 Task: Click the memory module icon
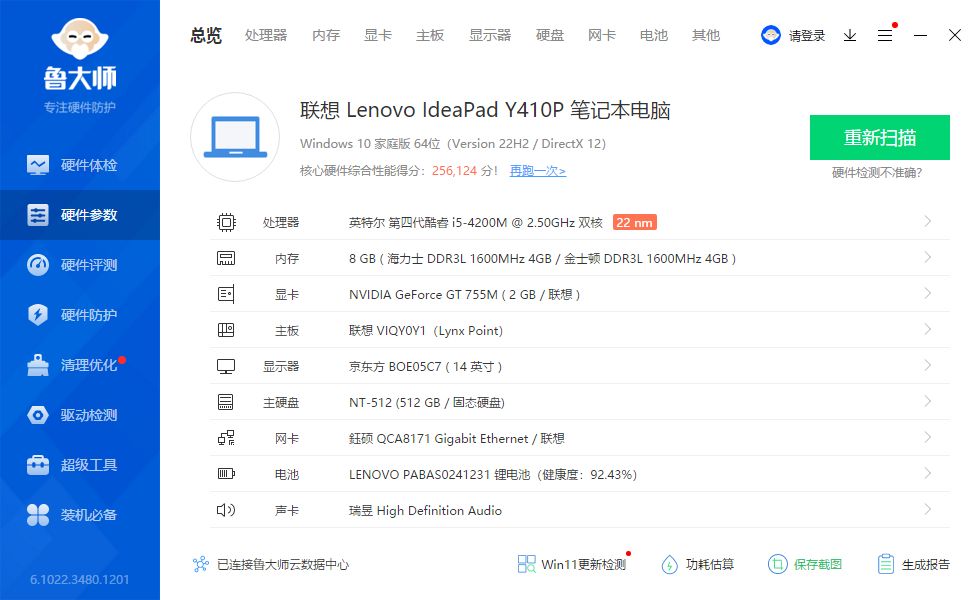click(x=226, y=258)
